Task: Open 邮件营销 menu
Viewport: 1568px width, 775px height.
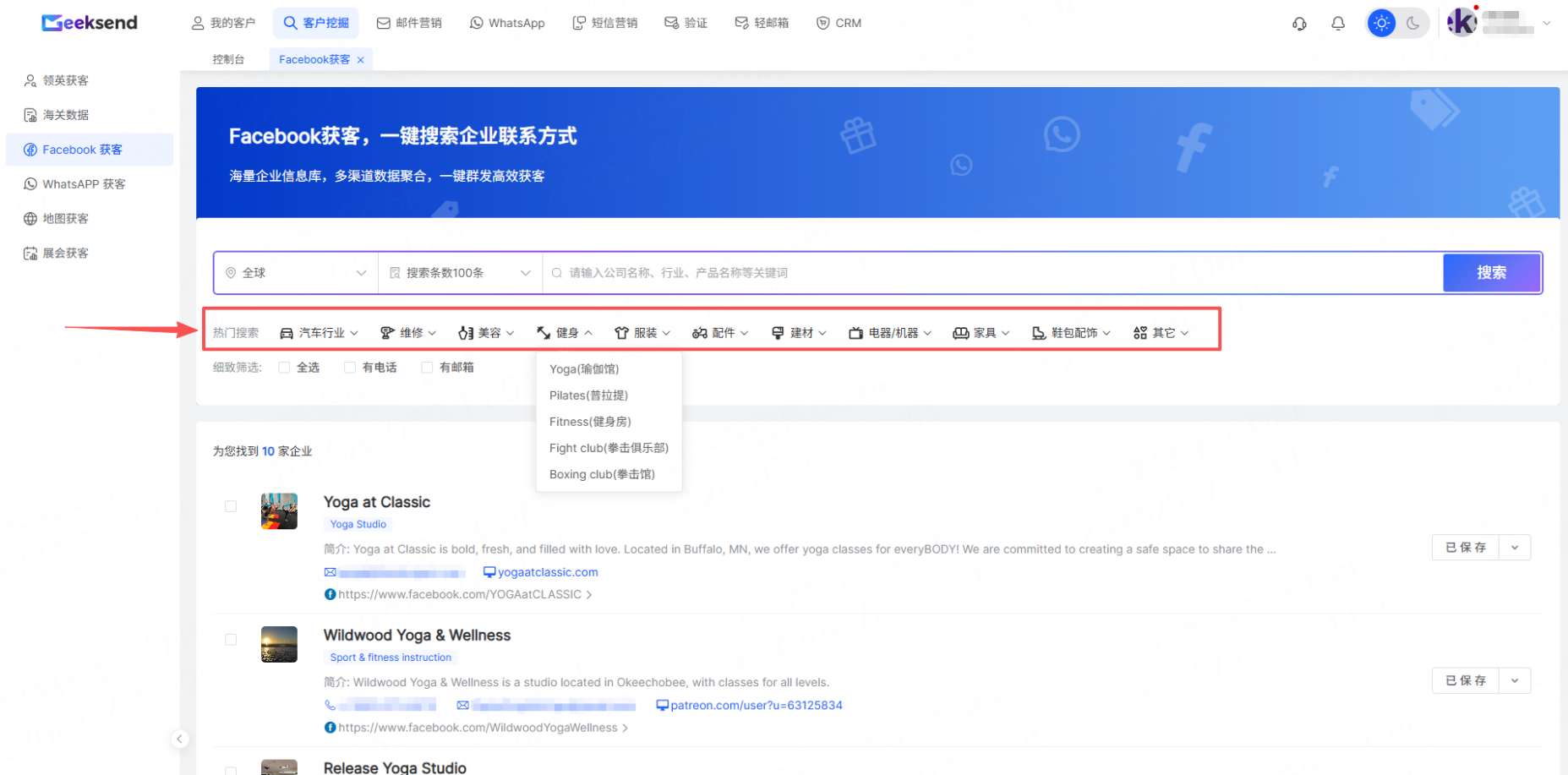Action: click(409, 23)
